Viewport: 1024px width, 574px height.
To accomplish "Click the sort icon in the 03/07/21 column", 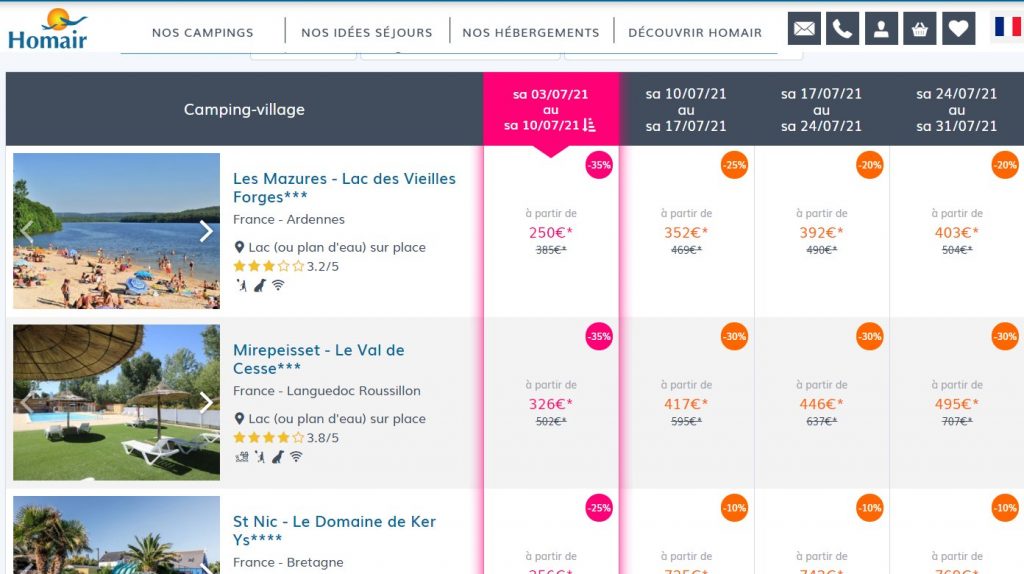I will tap(589, 125).
